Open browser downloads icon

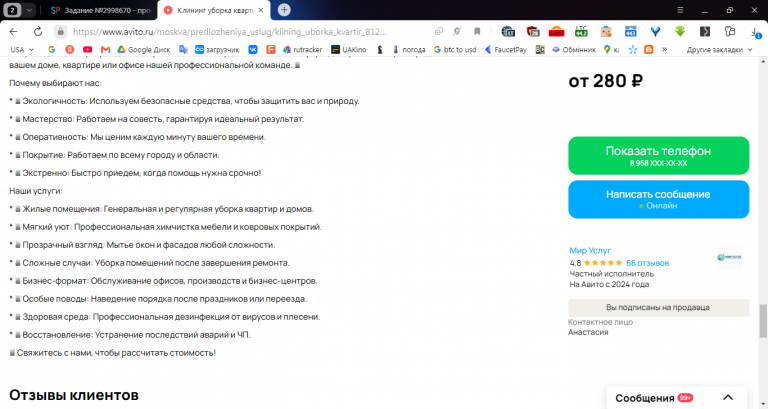755,32
